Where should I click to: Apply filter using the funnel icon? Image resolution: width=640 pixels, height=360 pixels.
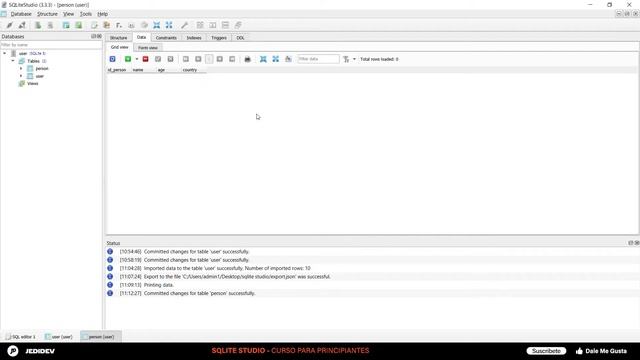(346, 59)
